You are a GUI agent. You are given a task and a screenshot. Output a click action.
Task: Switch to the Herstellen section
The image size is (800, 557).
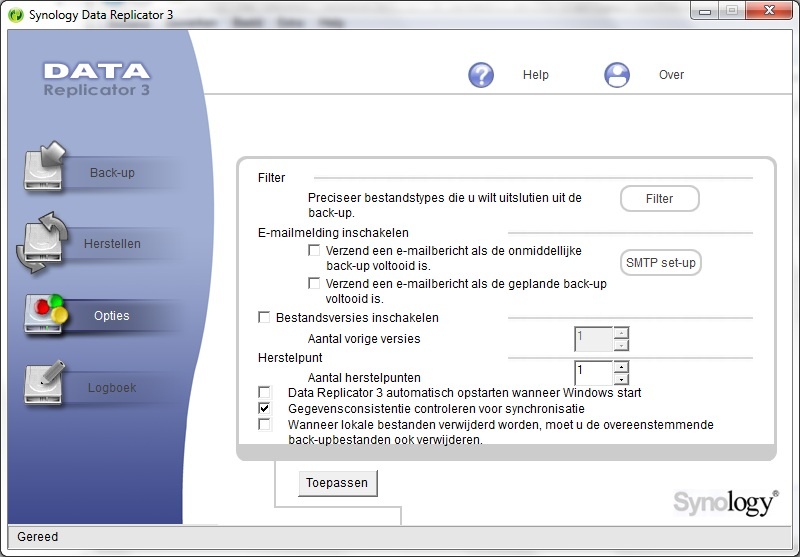112,244
